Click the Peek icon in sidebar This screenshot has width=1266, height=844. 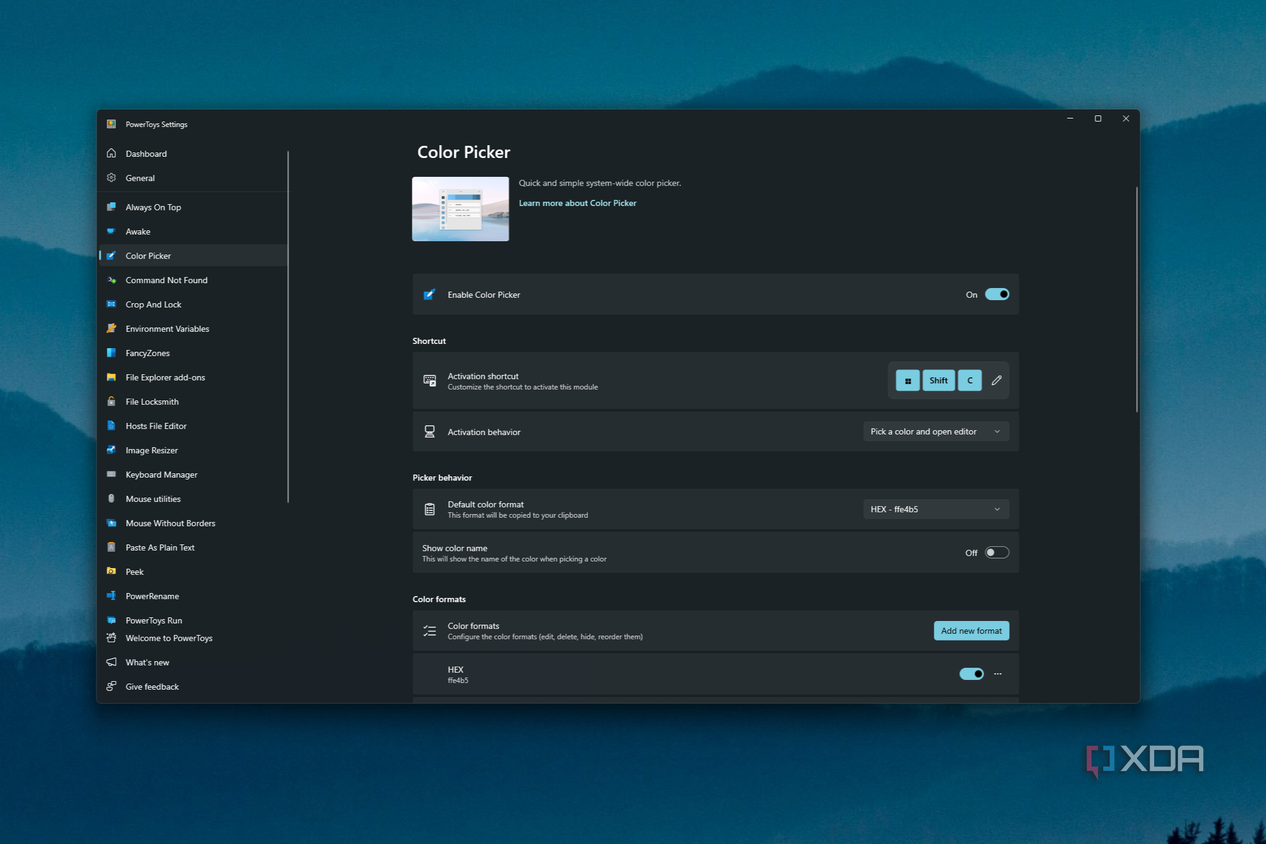click(111, 572)
